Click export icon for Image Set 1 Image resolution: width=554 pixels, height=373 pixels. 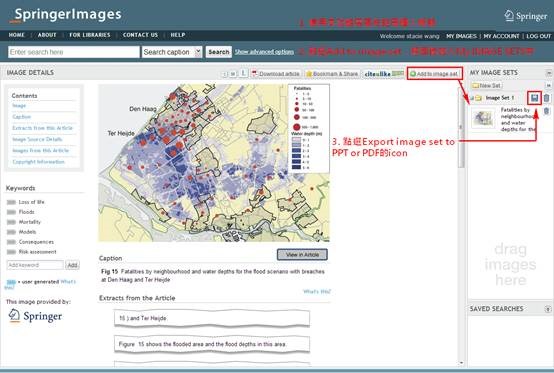pos(535,98)
